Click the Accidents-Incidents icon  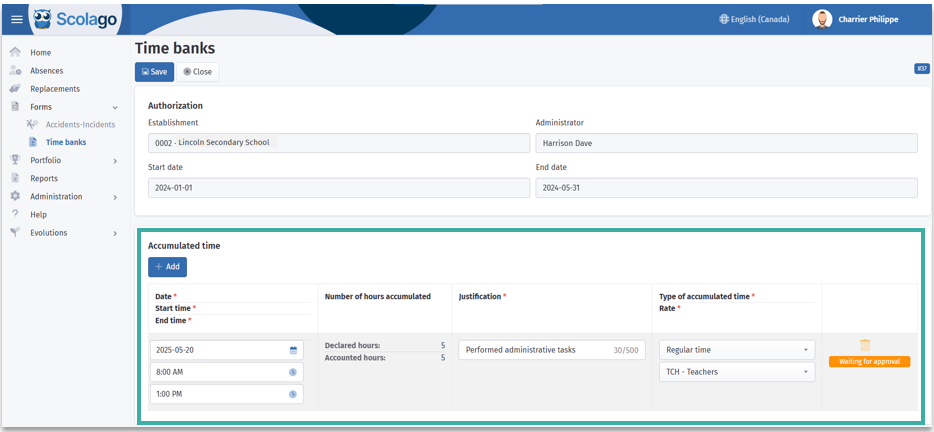click(33, 125)
